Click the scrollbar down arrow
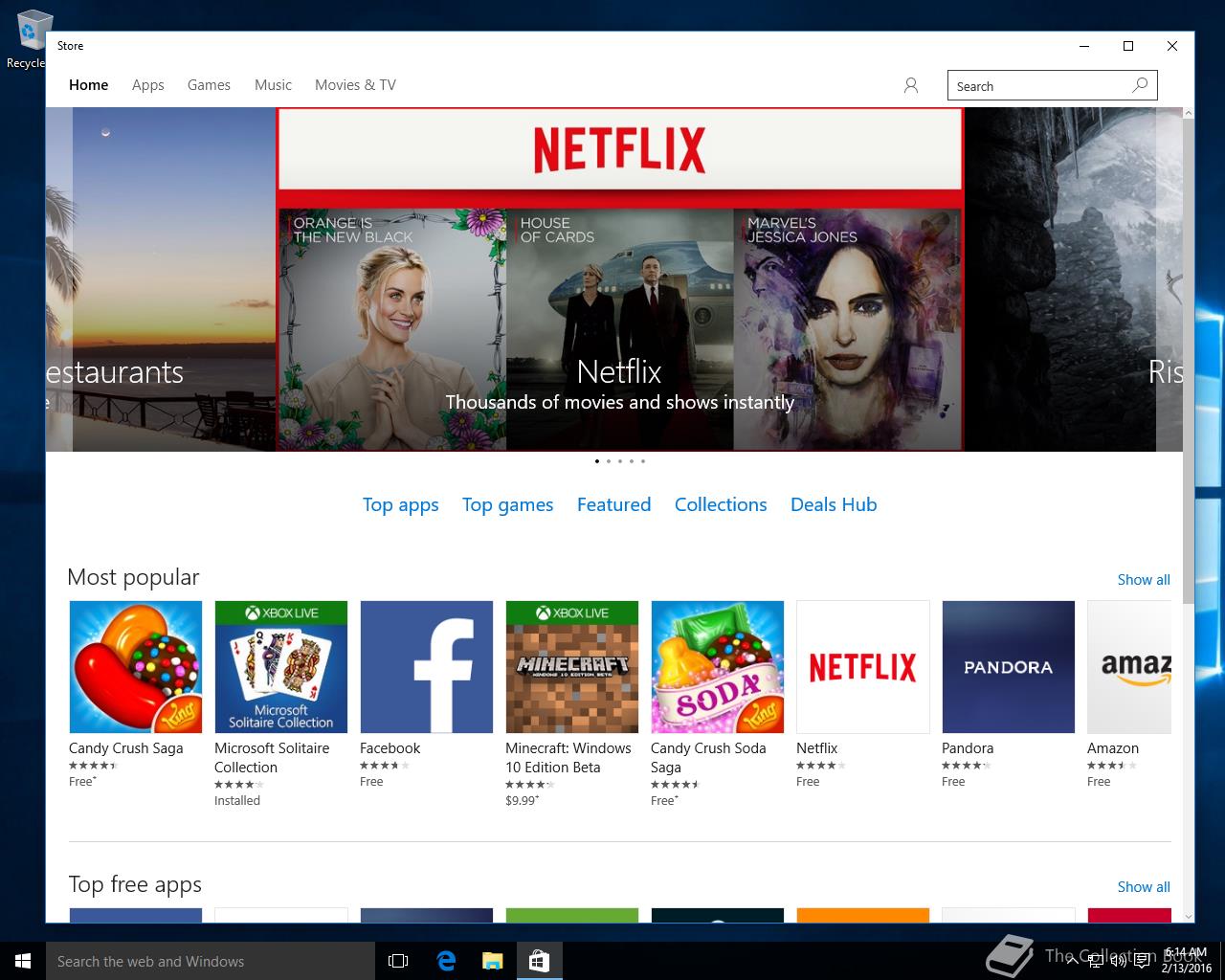Image resolution: width=1225 pixels, height=980 pixels. (x=1189, y=917)
